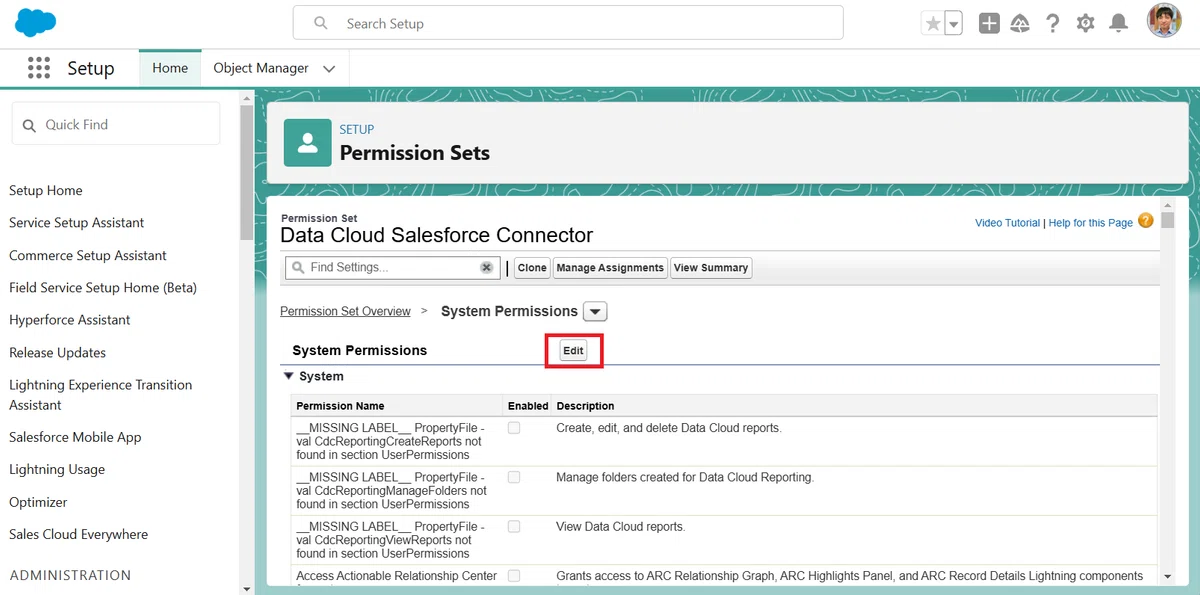The width and height of the screenshot is (1200, 595).
Task: Click the 'Data Cloud Salesforce Connector' title
Action: [x=437, y=235]
